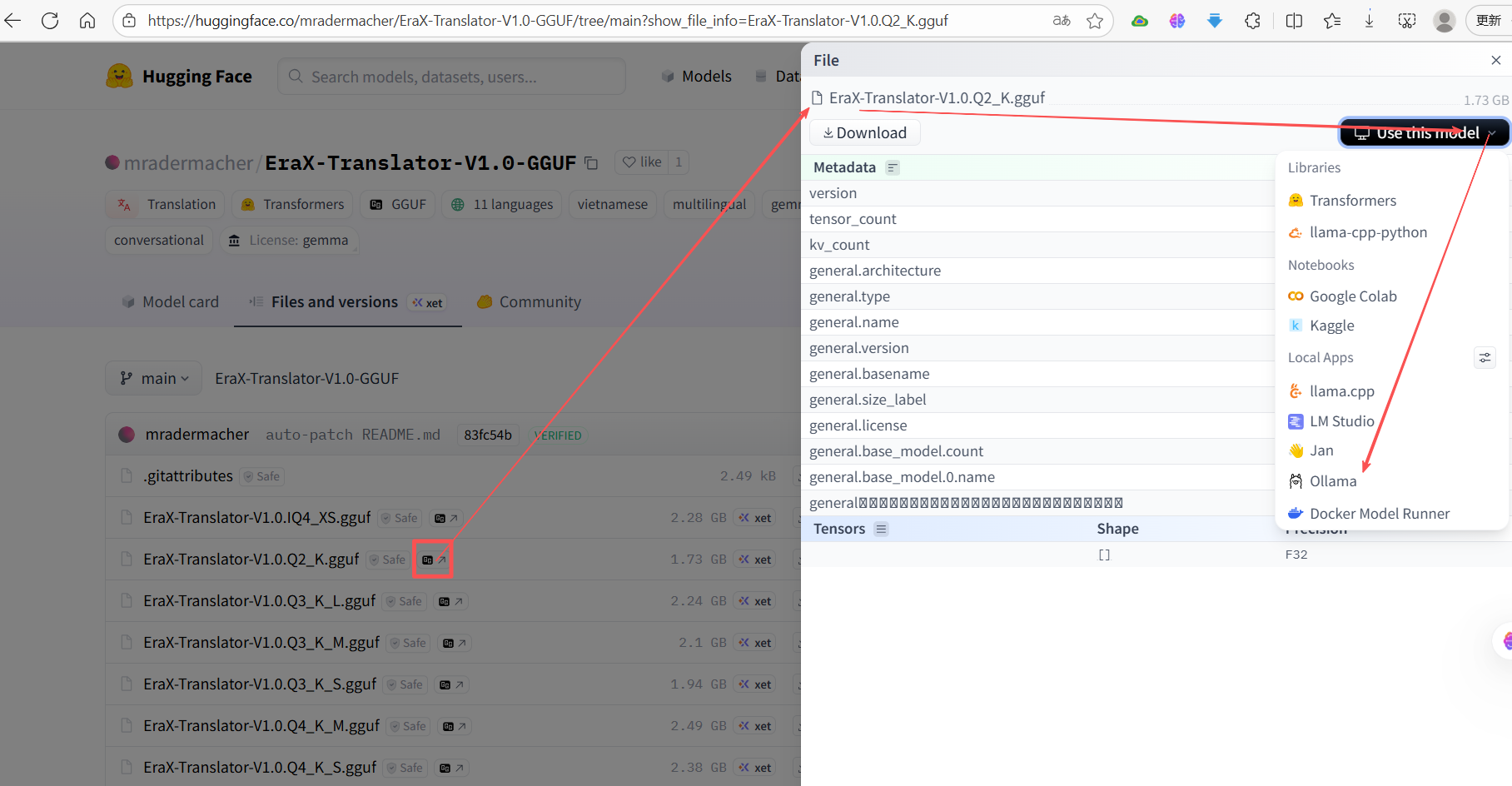Bookmark this page with the star icon
Screen dimensions: 1512x786
pos(1095,21)
